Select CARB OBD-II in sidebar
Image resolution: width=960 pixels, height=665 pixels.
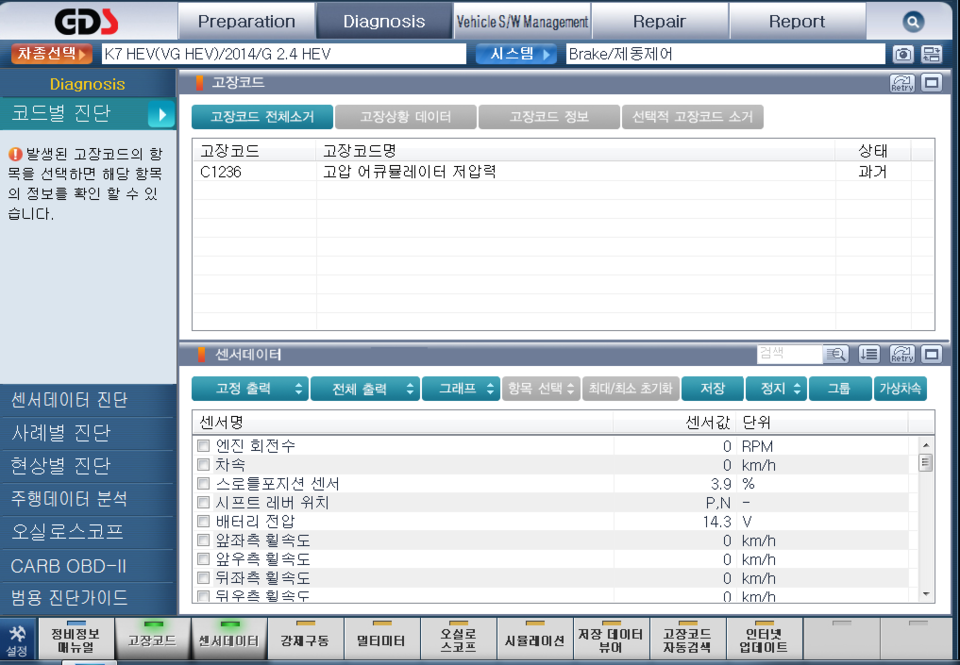[x=88, y=566]
